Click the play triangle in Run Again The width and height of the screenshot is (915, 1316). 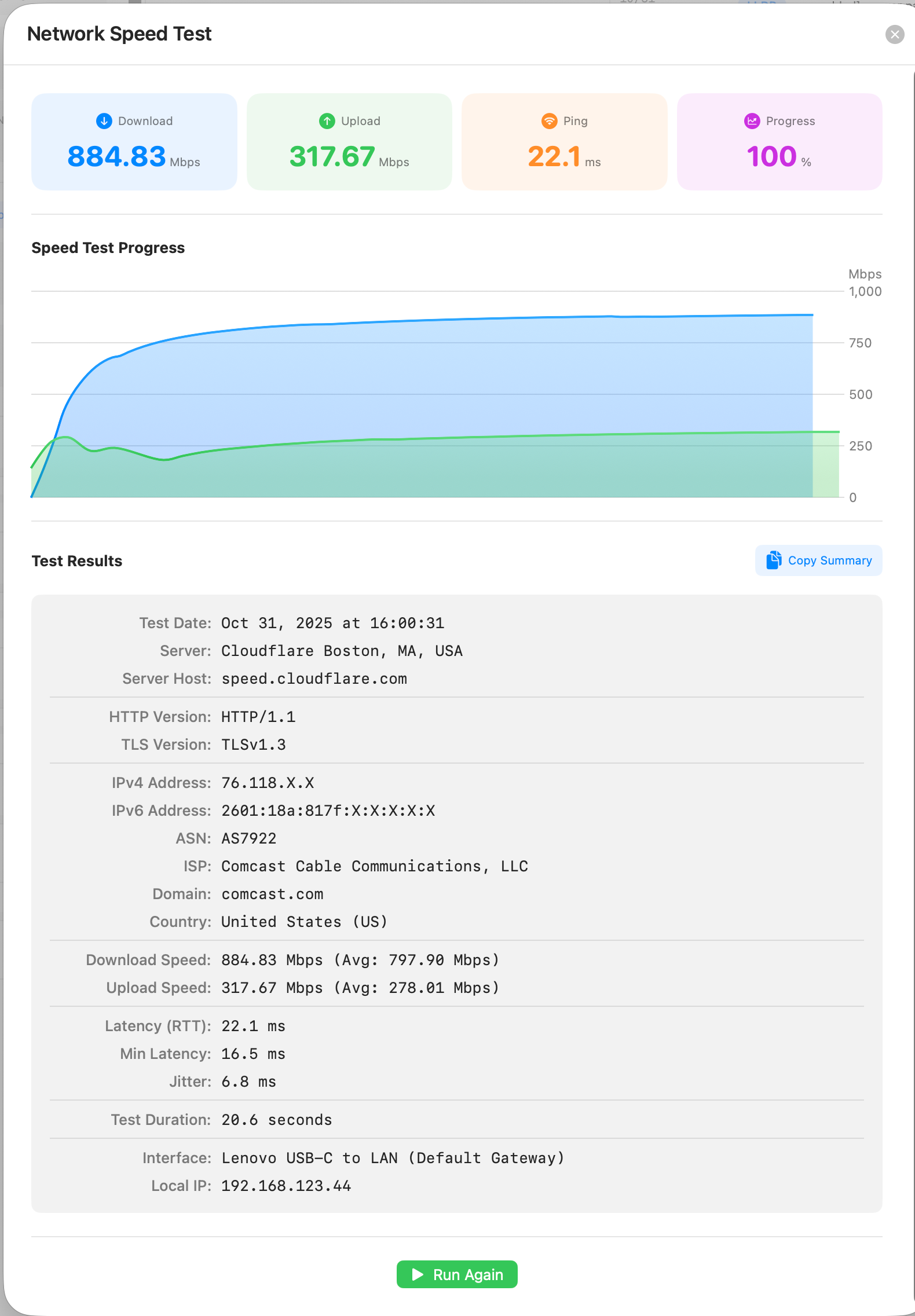coord(417,1274)
